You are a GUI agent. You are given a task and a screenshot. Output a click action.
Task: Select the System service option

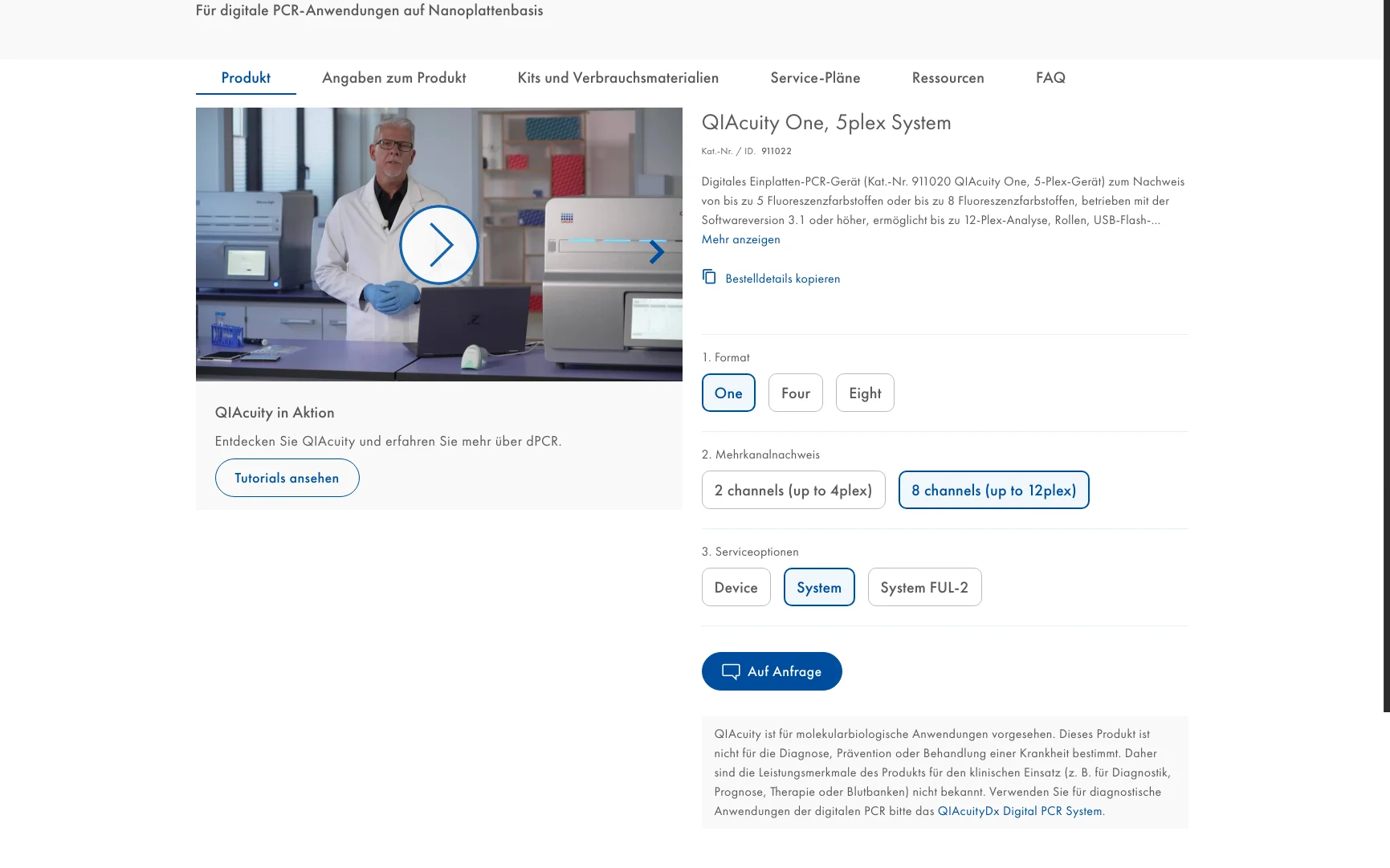[819, 587]
